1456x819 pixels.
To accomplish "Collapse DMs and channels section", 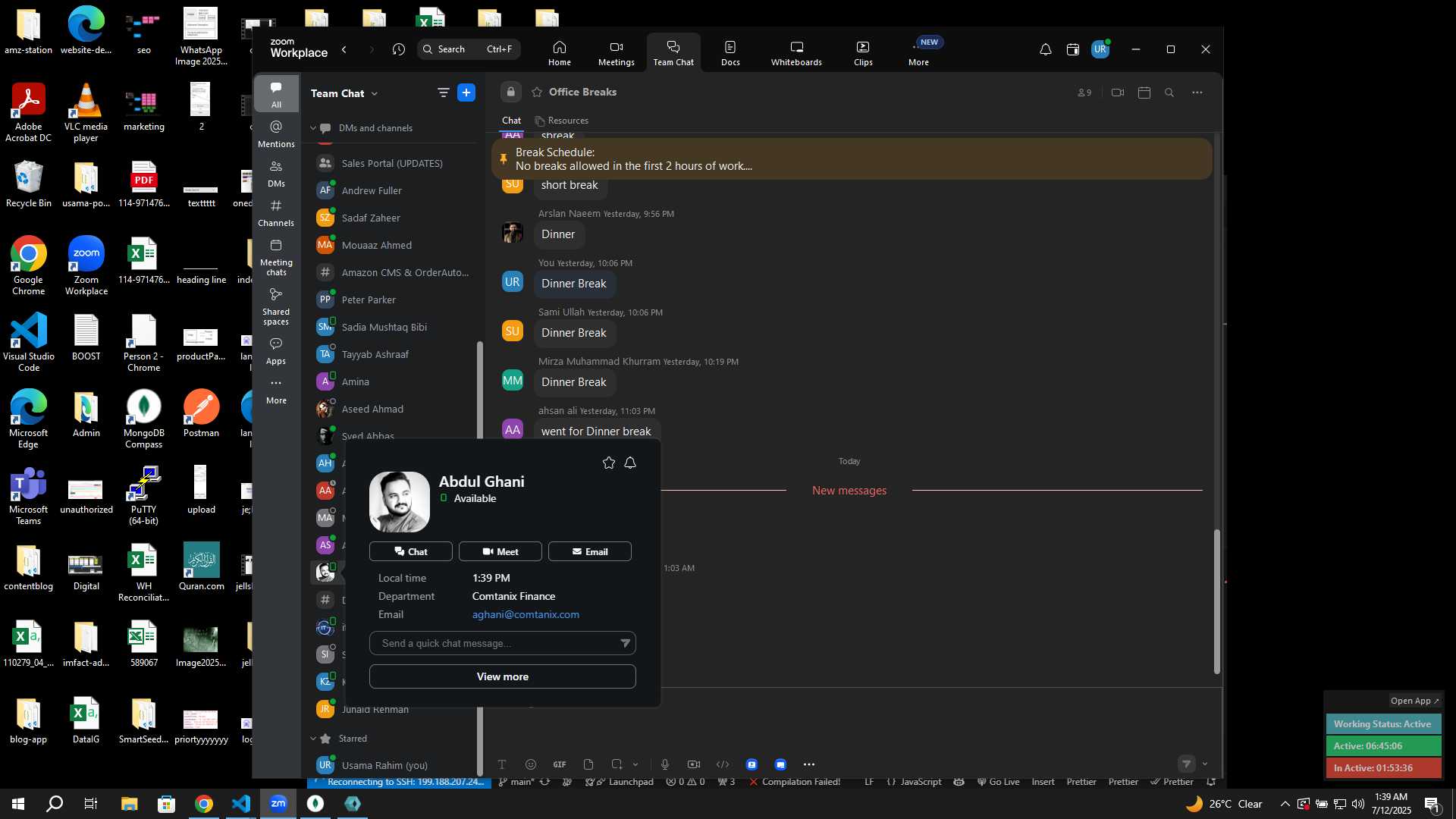I will click(x=313, y=128).
